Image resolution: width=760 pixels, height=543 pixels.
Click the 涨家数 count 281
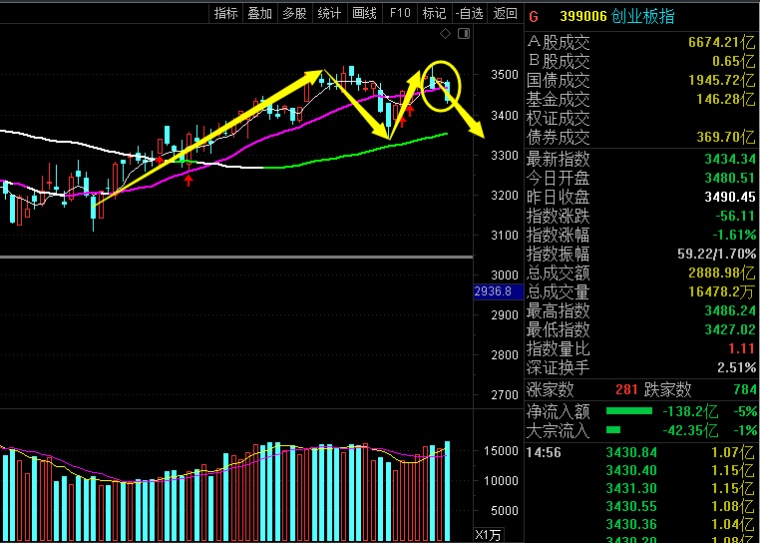point(626,389)
